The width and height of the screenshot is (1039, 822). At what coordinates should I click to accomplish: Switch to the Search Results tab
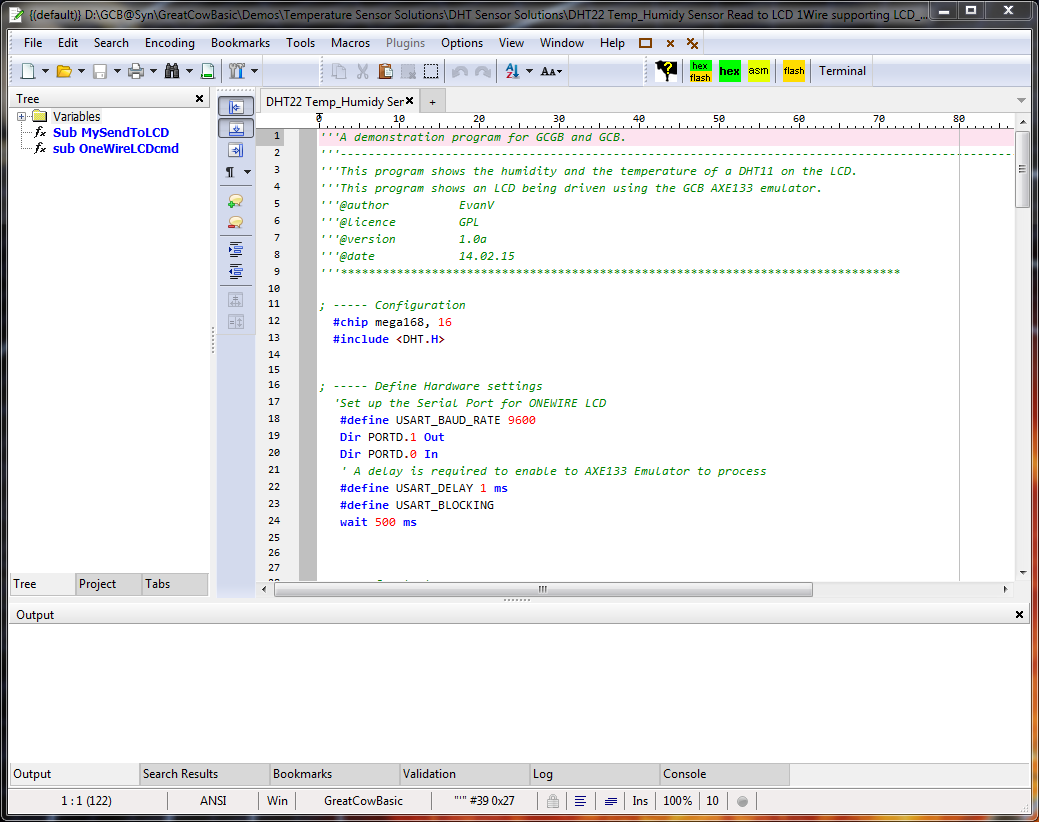point(180,774)
